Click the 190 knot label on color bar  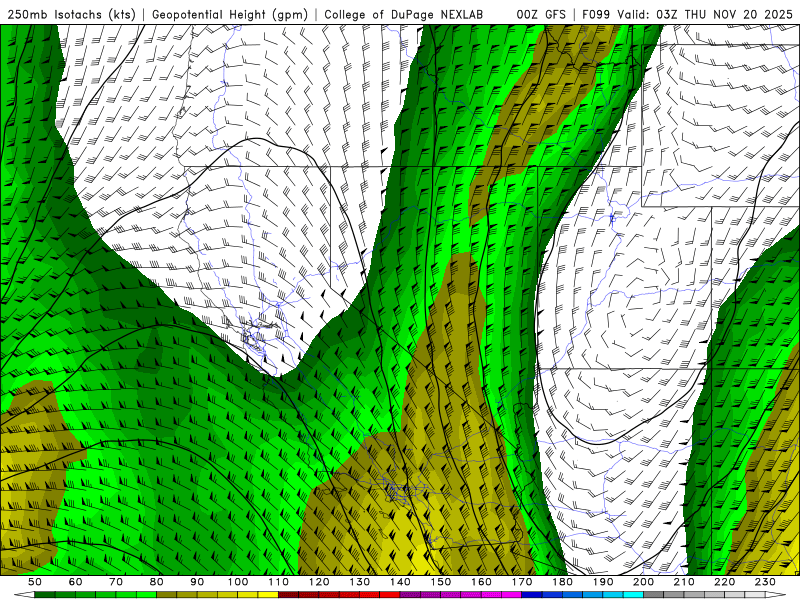(603, 582)
